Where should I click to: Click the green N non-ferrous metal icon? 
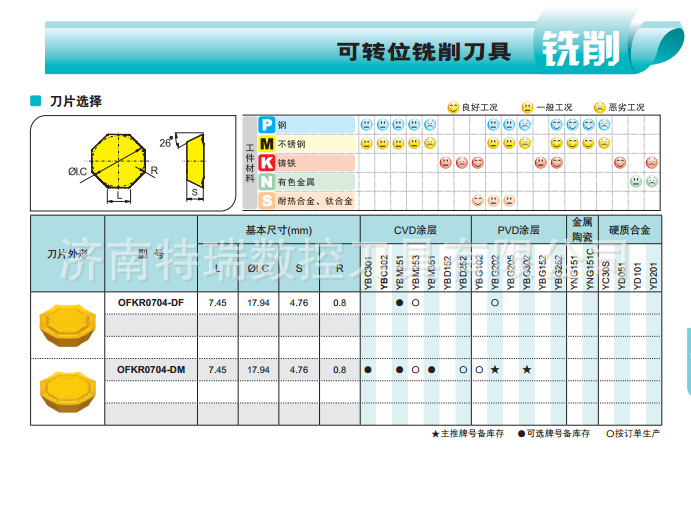tap(267, 182)
